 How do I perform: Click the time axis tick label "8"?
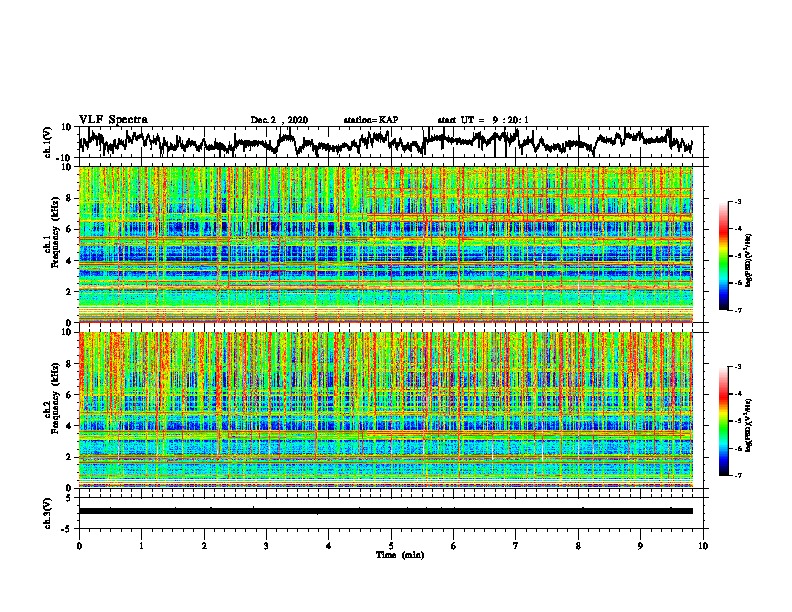578,546
